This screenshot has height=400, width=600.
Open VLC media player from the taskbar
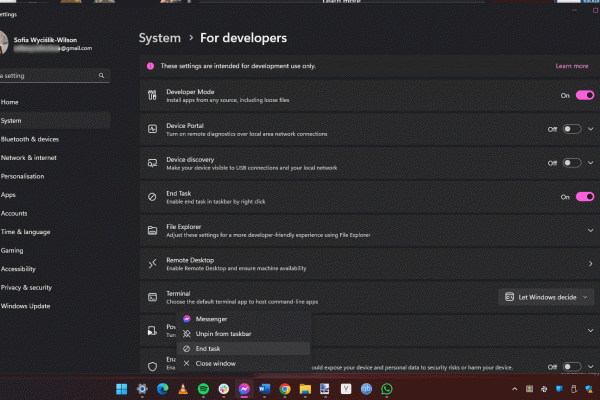pos(183,389)
